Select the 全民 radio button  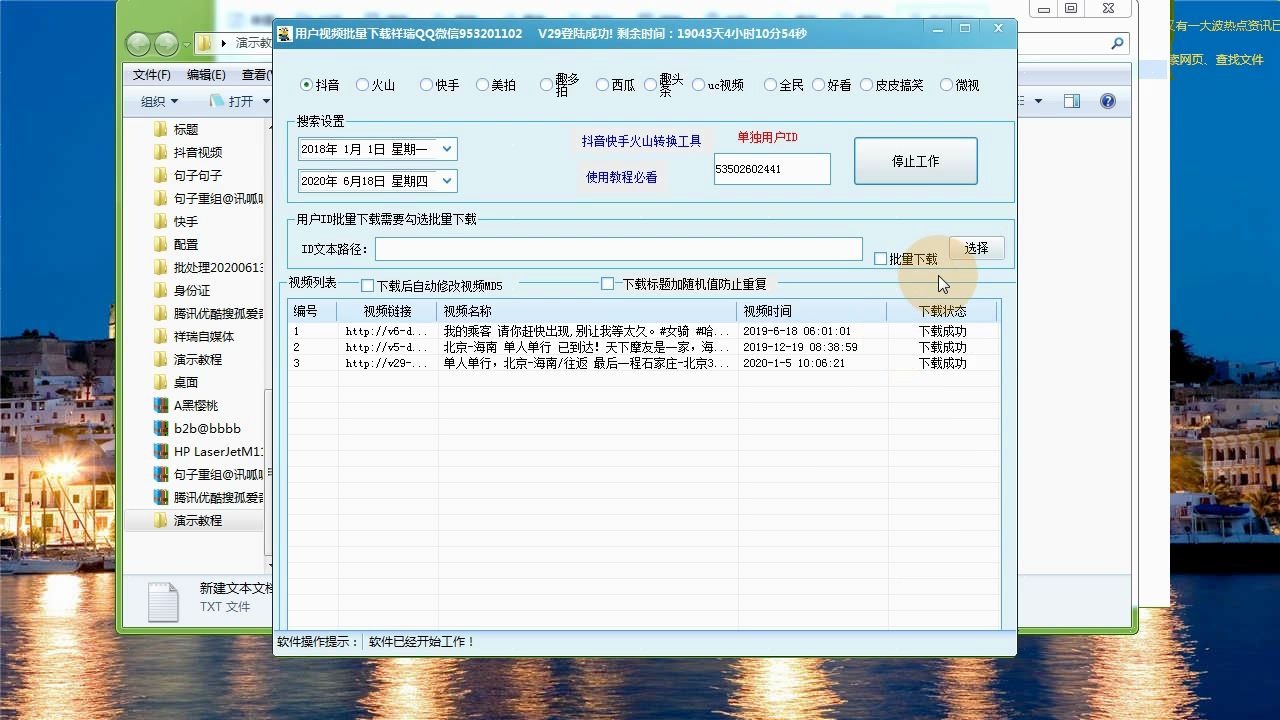tap(770, 85)
